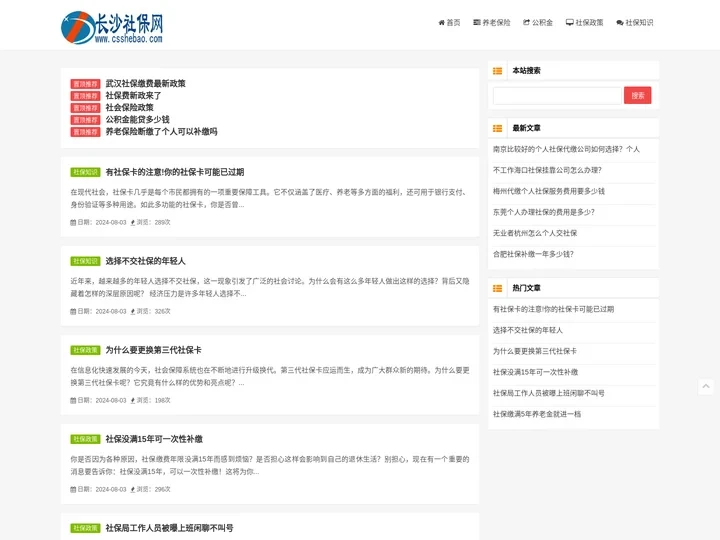Open main article 社保没满15年可一次性补缴

[x=154, y=439]
